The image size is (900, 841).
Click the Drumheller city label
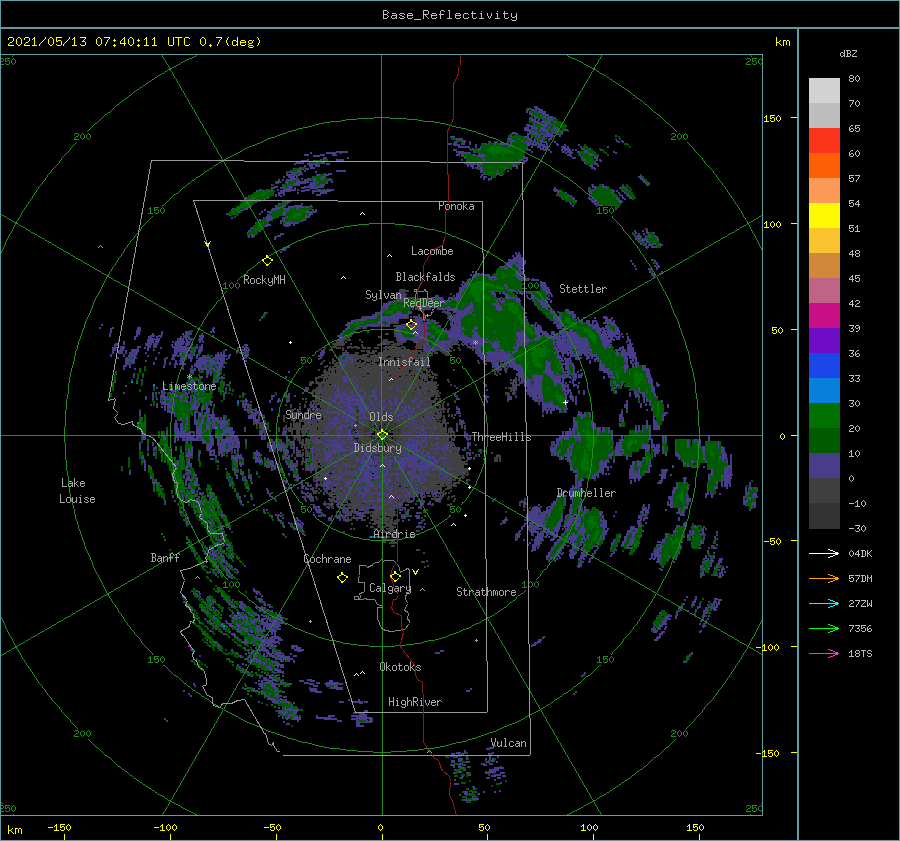[586, 493]
